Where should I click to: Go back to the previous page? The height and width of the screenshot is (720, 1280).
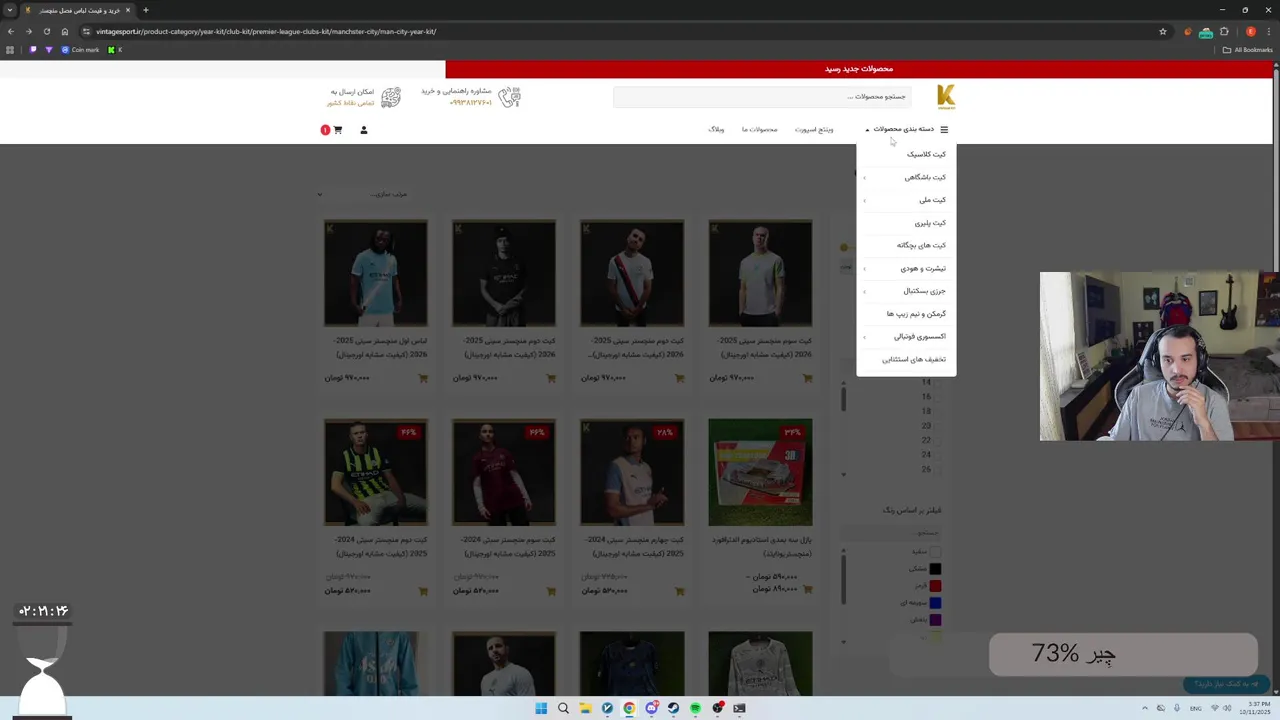[x=11, y=31]
